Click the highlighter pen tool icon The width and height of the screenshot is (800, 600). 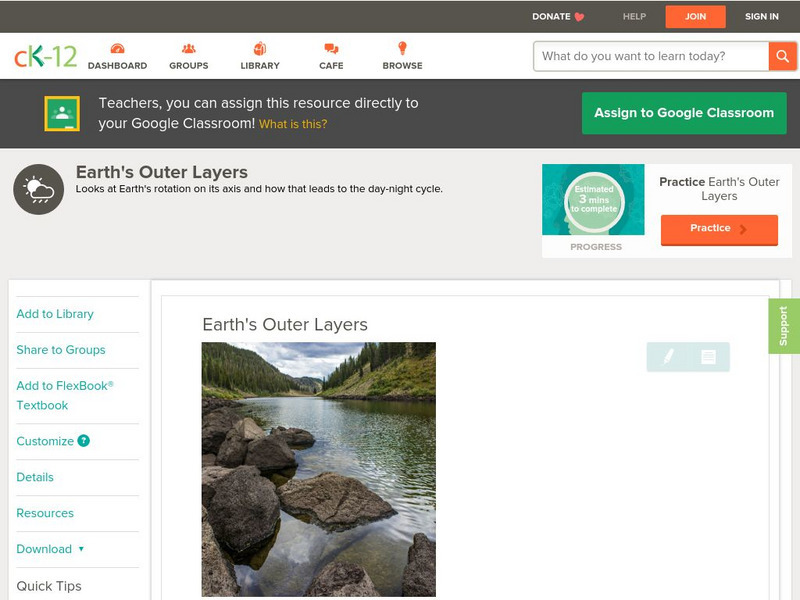click(x=668, y=356)
